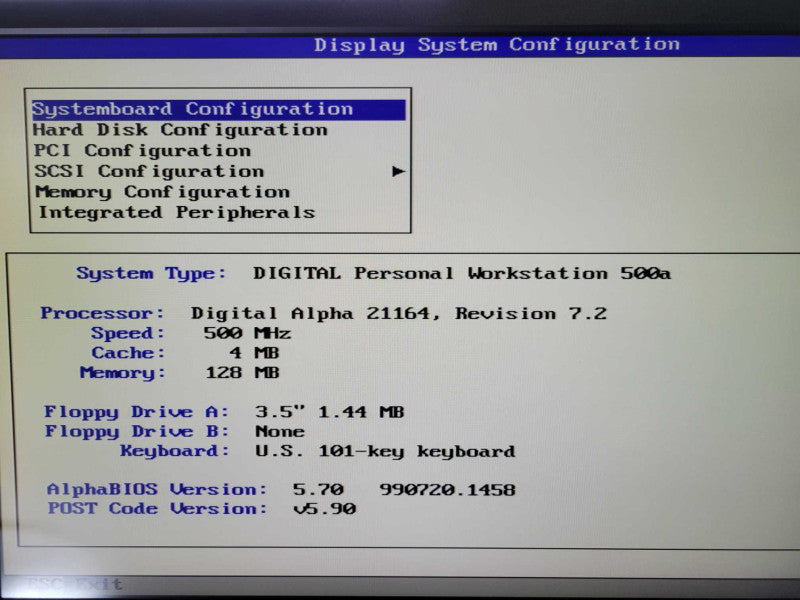Click the Memory label in details
Image resolution: width=800 pixels, height=600 pixels.
[122, 373]
